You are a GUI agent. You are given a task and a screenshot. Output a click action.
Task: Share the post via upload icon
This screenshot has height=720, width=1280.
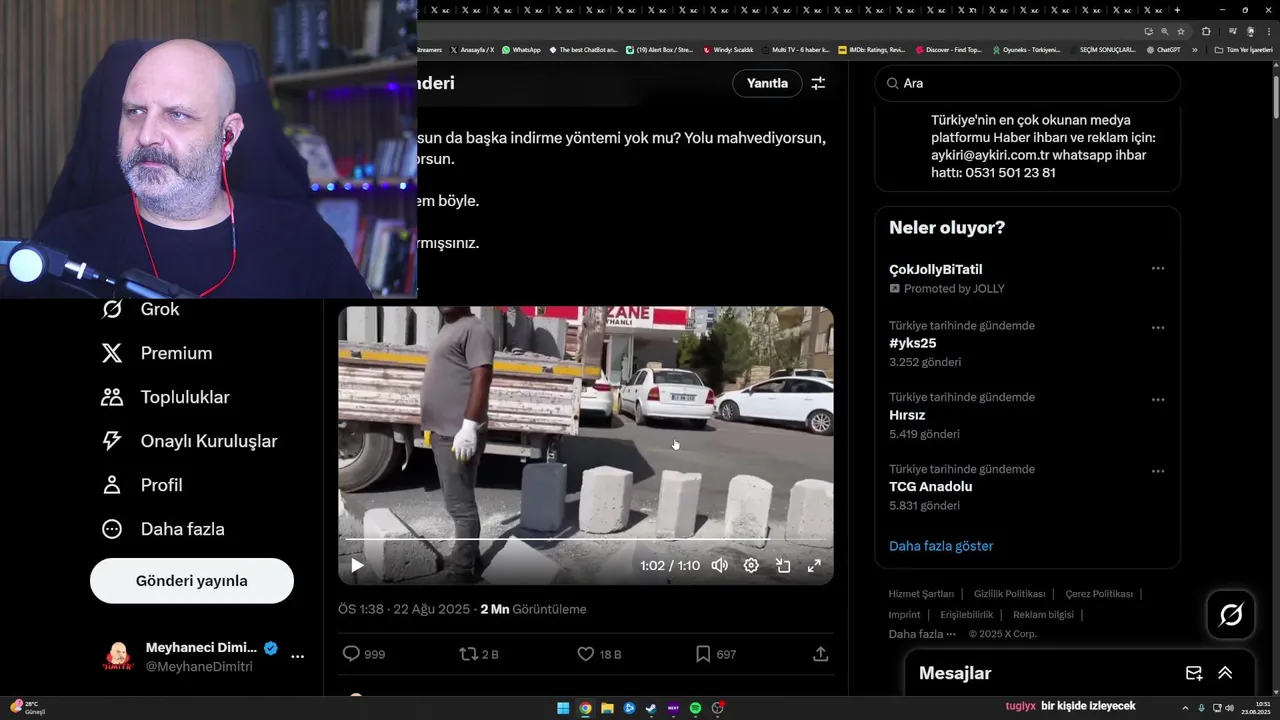(x=820, y=654)
